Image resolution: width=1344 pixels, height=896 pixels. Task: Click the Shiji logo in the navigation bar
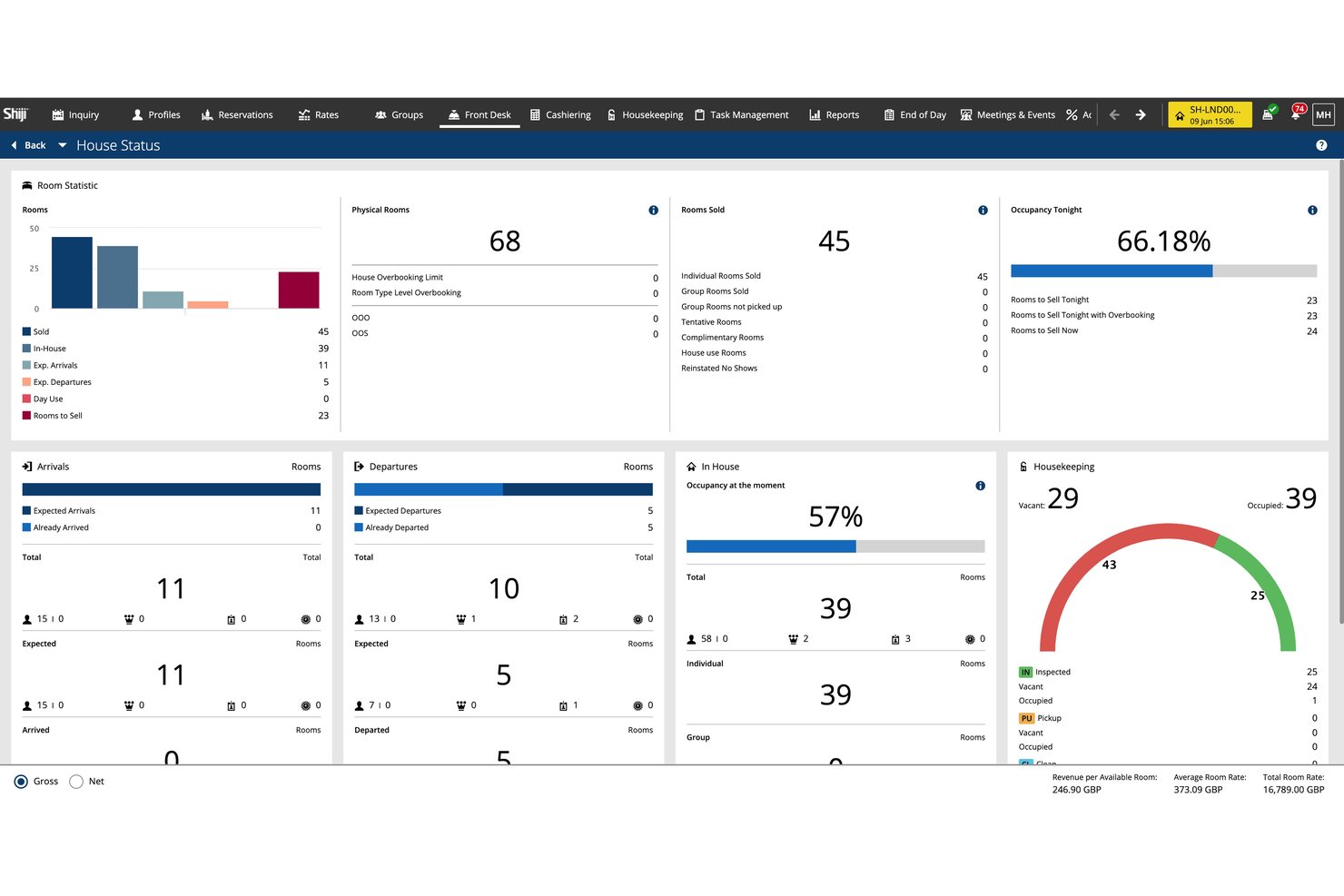pos(15,114)
